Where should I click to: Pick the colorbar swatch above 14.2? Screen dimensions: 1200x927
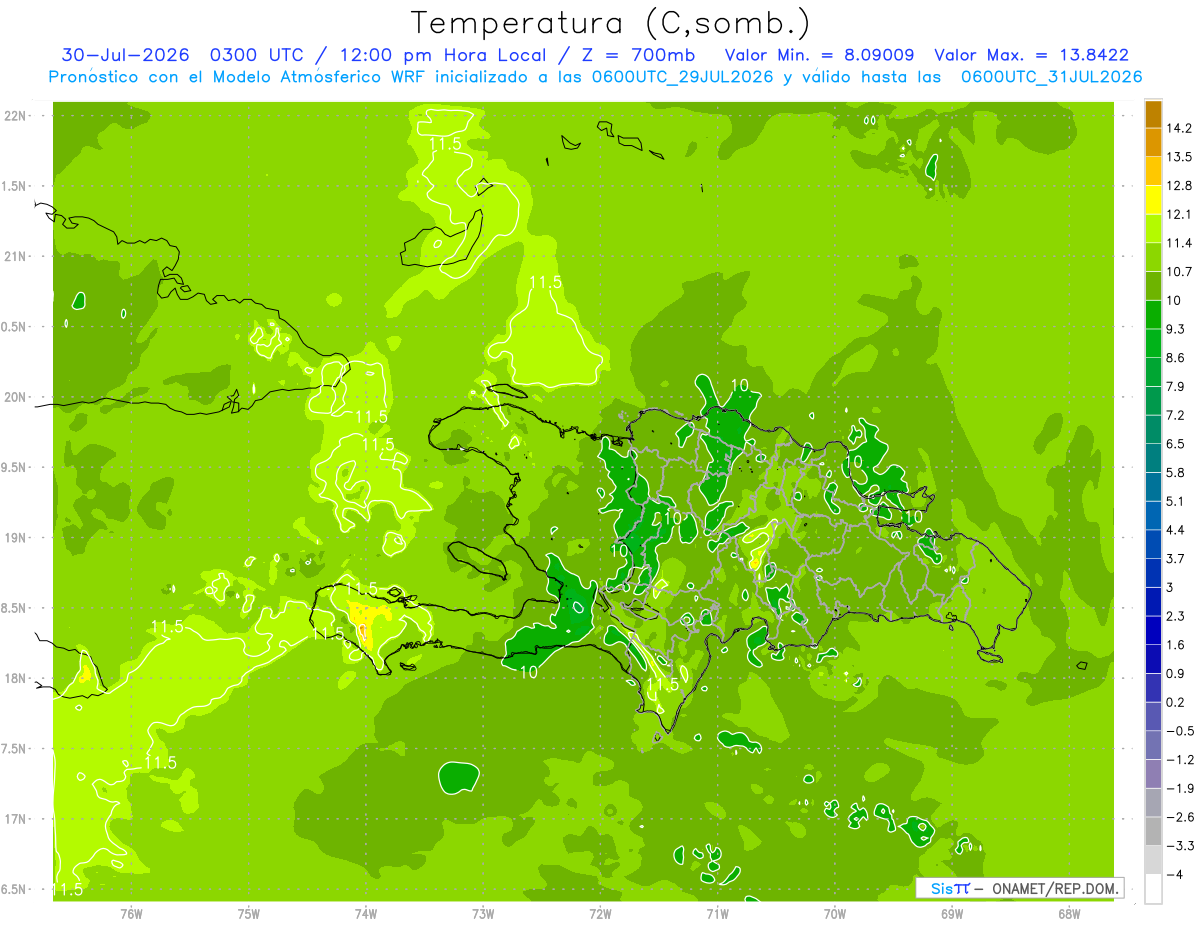[1153, 114]
